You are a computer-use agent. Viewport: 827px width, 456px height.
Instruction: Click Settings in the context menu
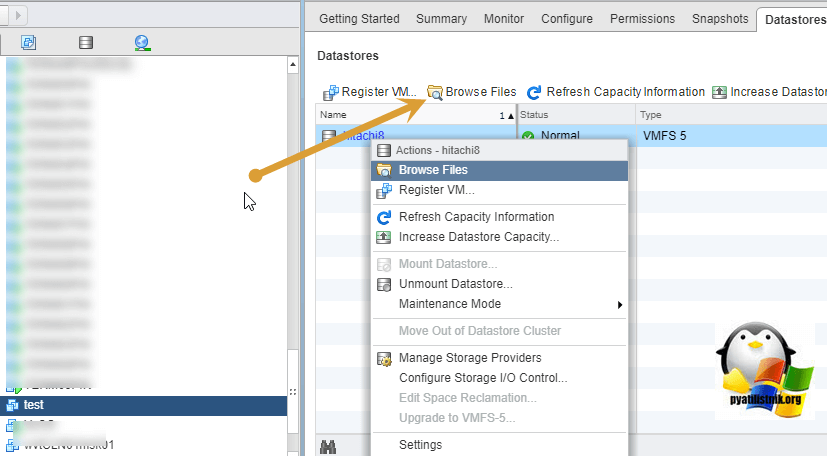pyautogui.click(x=420, y=444)
